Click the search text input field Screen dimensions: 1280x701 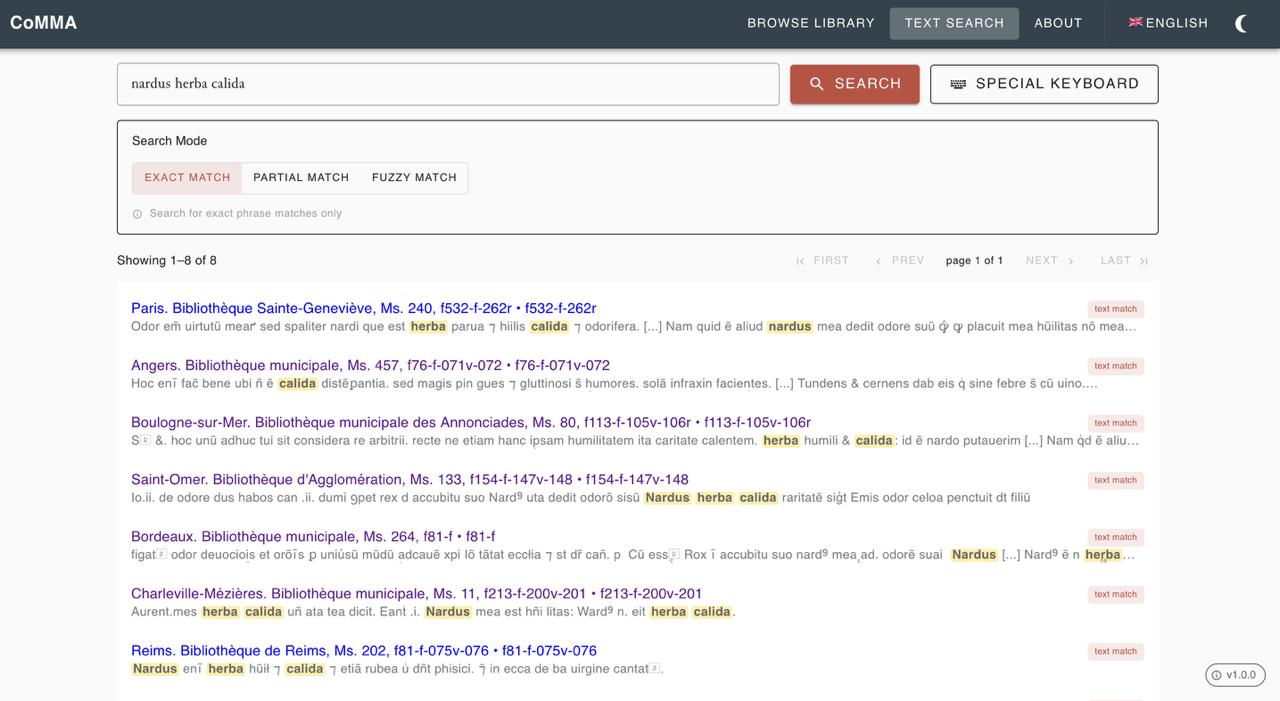click(x=448, y=84)
